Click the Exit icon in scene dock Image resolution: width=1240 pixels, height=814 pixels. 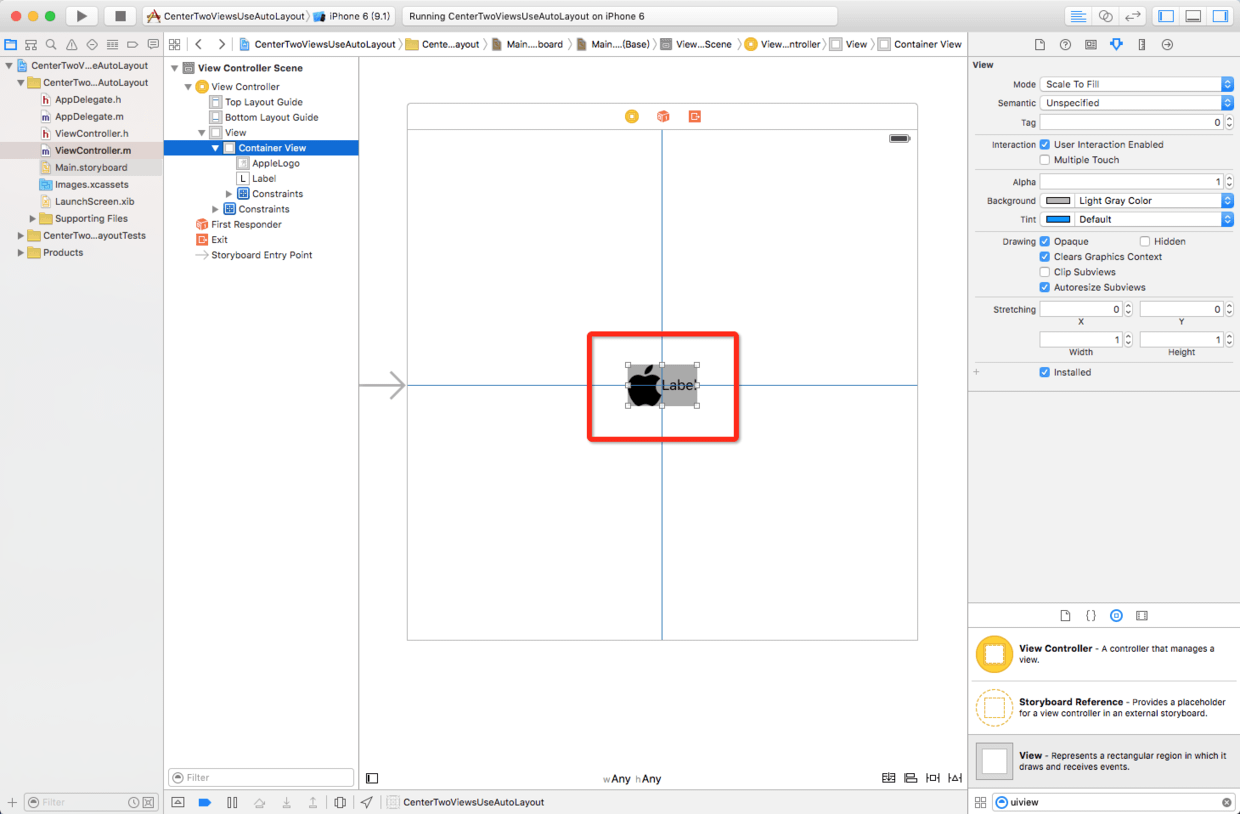(695, 117)
